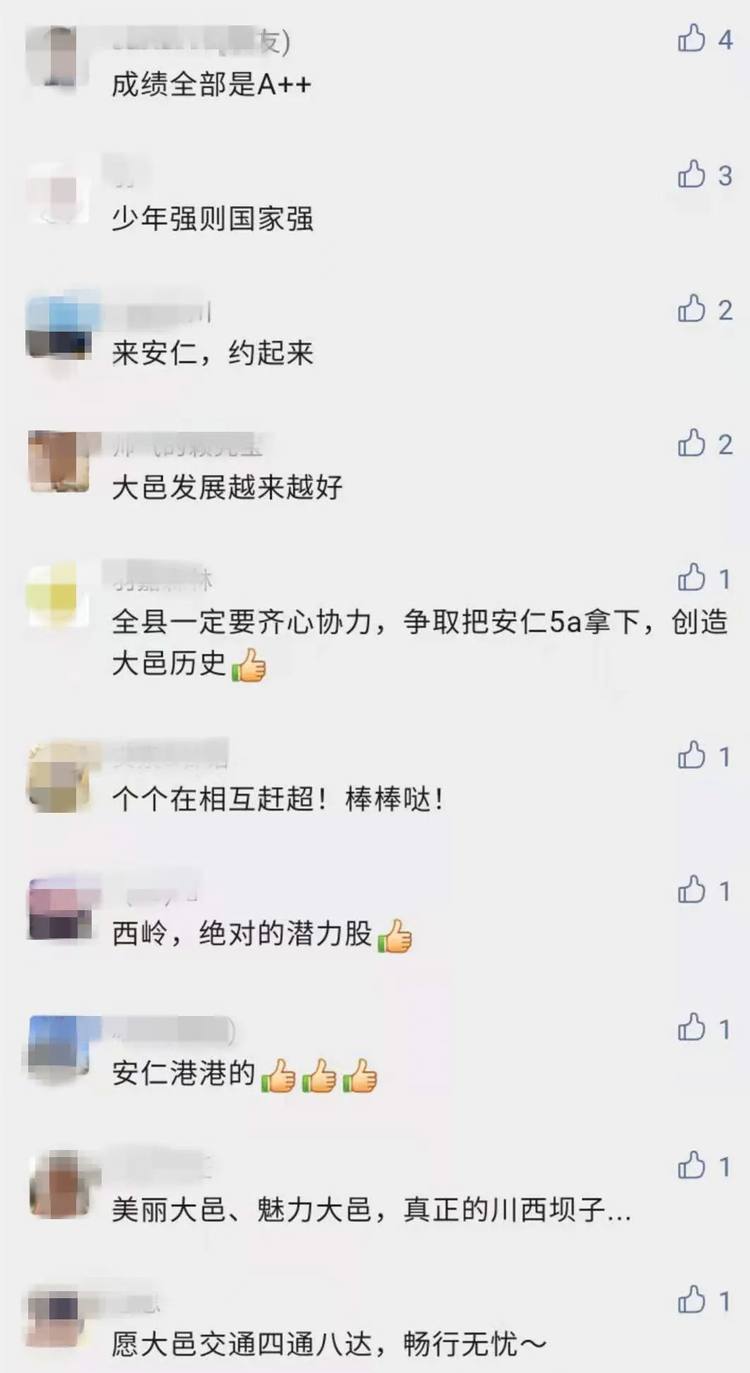Like the comment 大邑发展越来越好
This screenshot has width=750, height=1373.
tap(692, 443)
